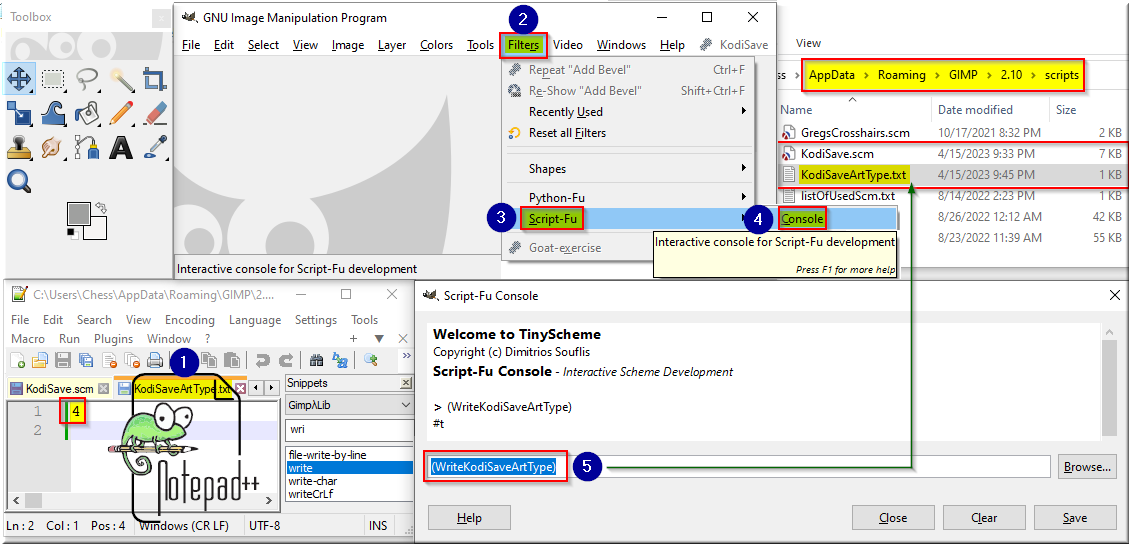The image size is (1129, 544).
Task: Choose Console from Script-Fu submenu
Action: [x=802, y=219]
